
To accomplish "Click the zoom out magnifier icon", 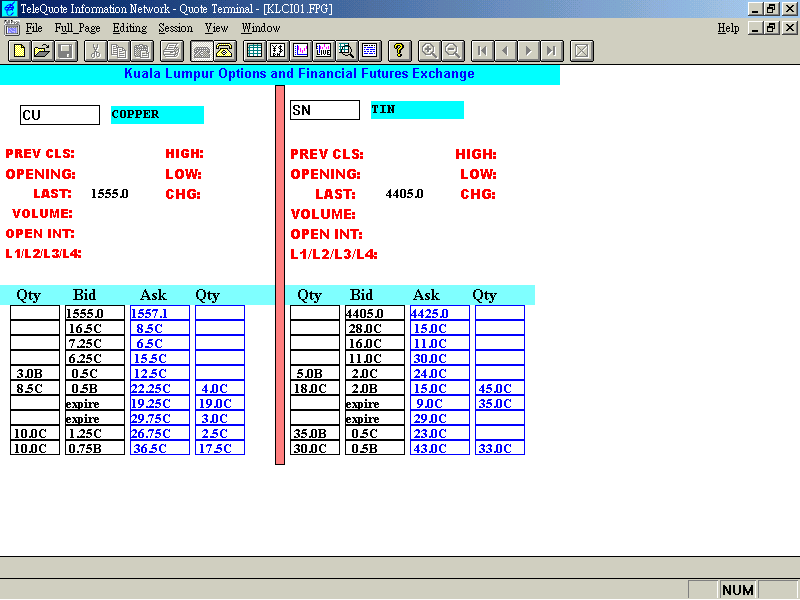I will pos(452,51).
